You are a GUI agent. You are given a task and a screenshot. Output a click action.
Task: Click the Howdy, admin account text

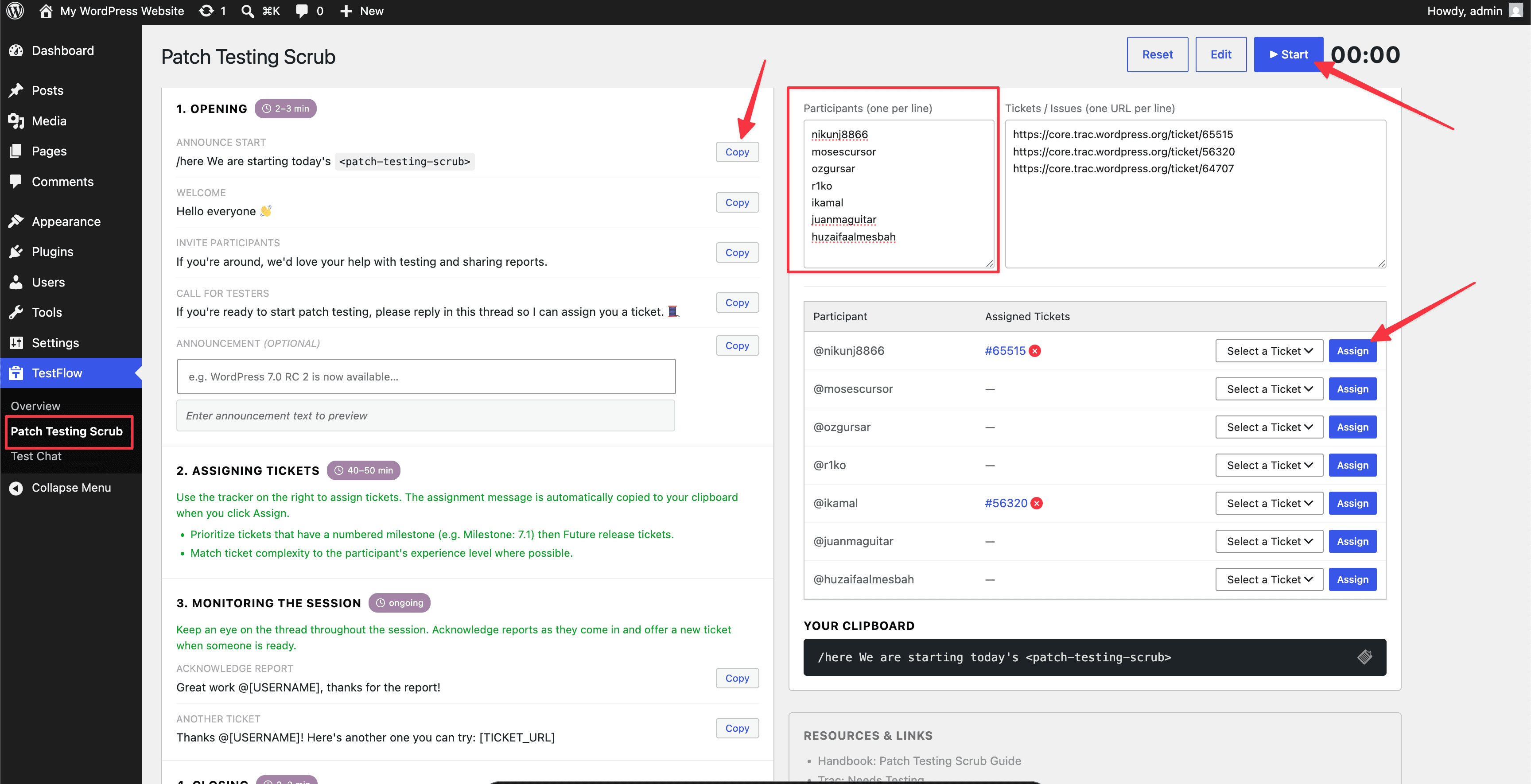coord(1465,11)
